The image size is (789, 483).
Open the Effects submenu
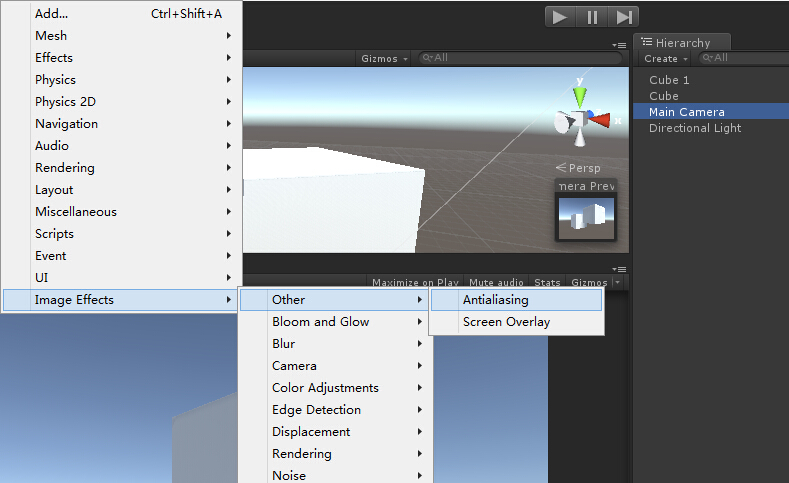[x=122, y=57]
